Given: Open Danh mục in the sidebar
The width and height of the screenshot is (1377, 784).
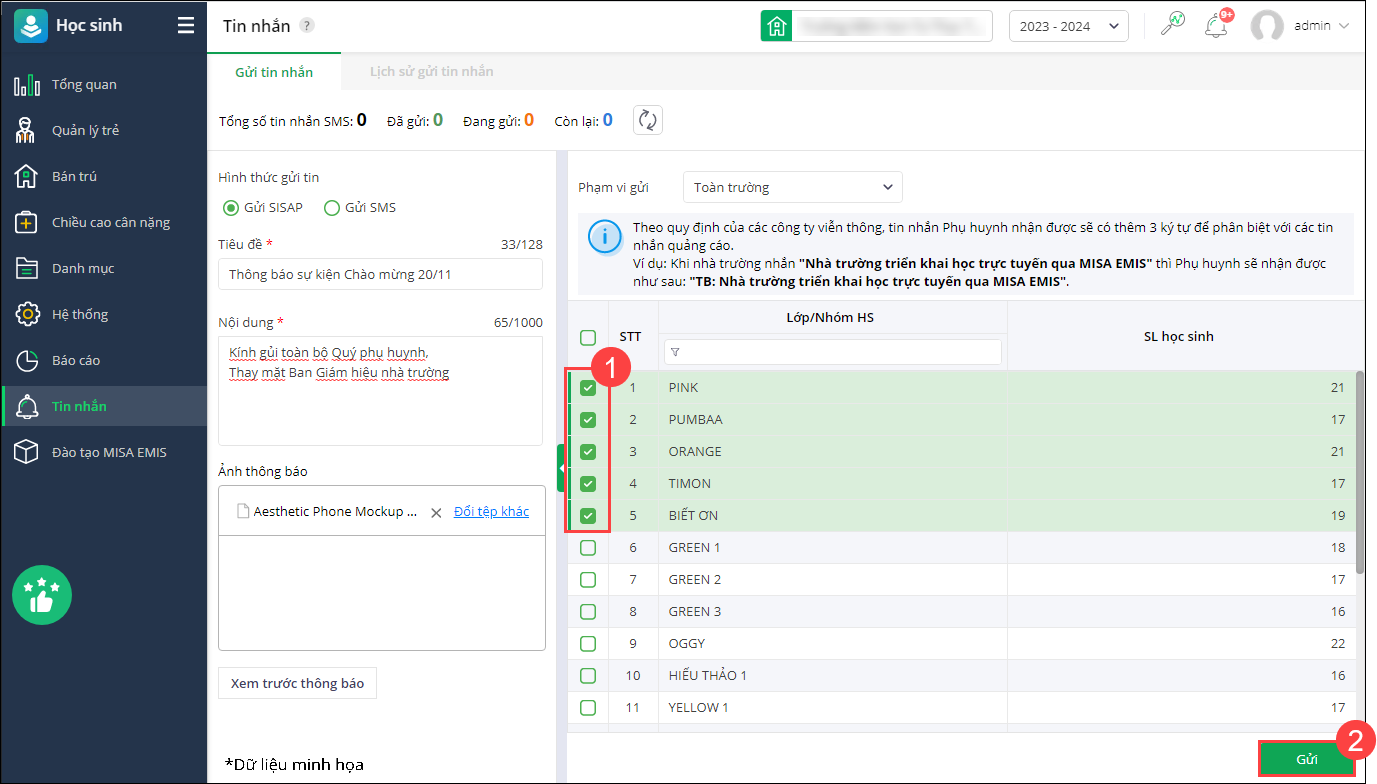Looking at the screenshot, I should (104, 268).
